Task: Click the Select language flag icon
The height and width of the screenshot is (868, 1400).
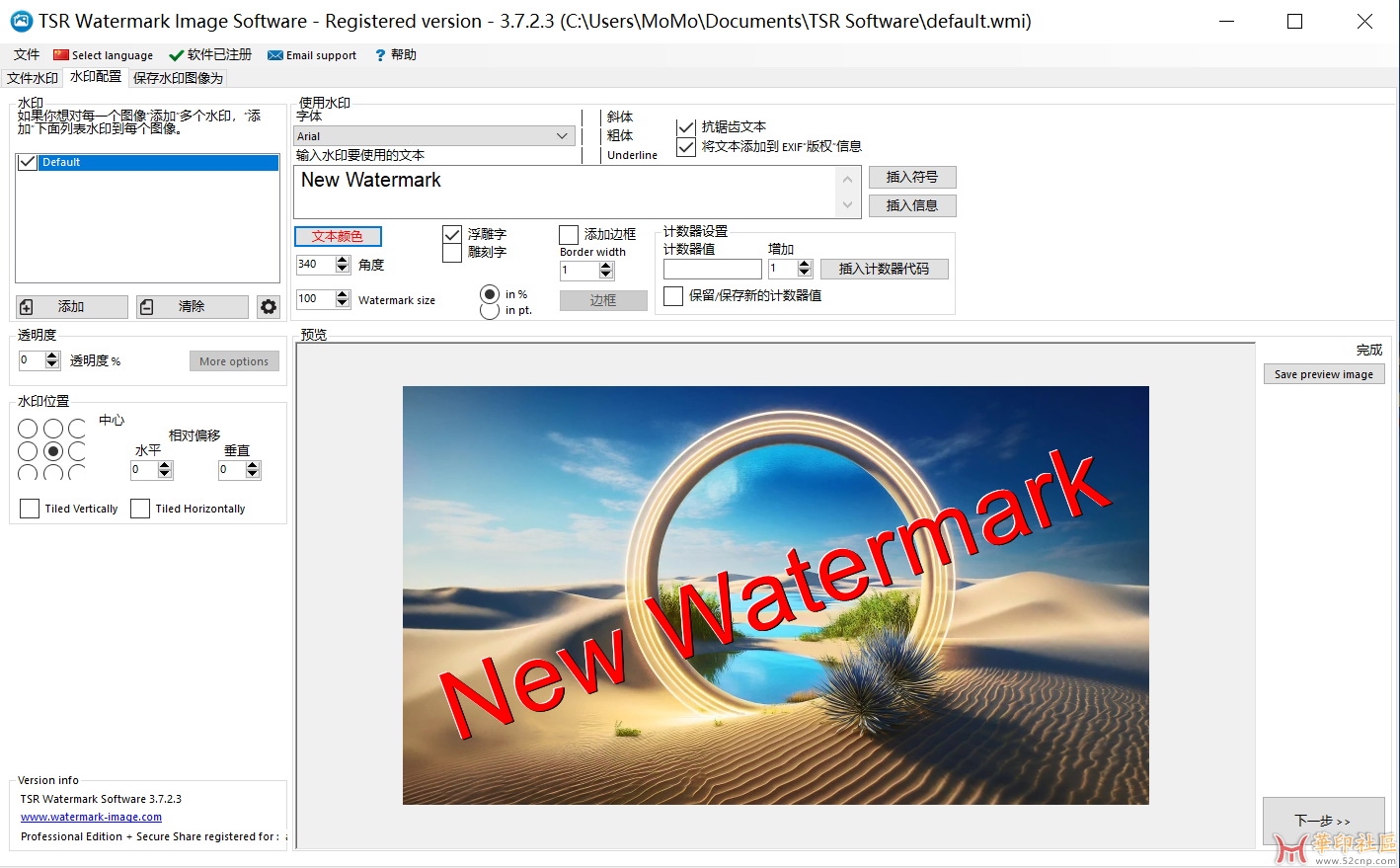Action: 61,55
